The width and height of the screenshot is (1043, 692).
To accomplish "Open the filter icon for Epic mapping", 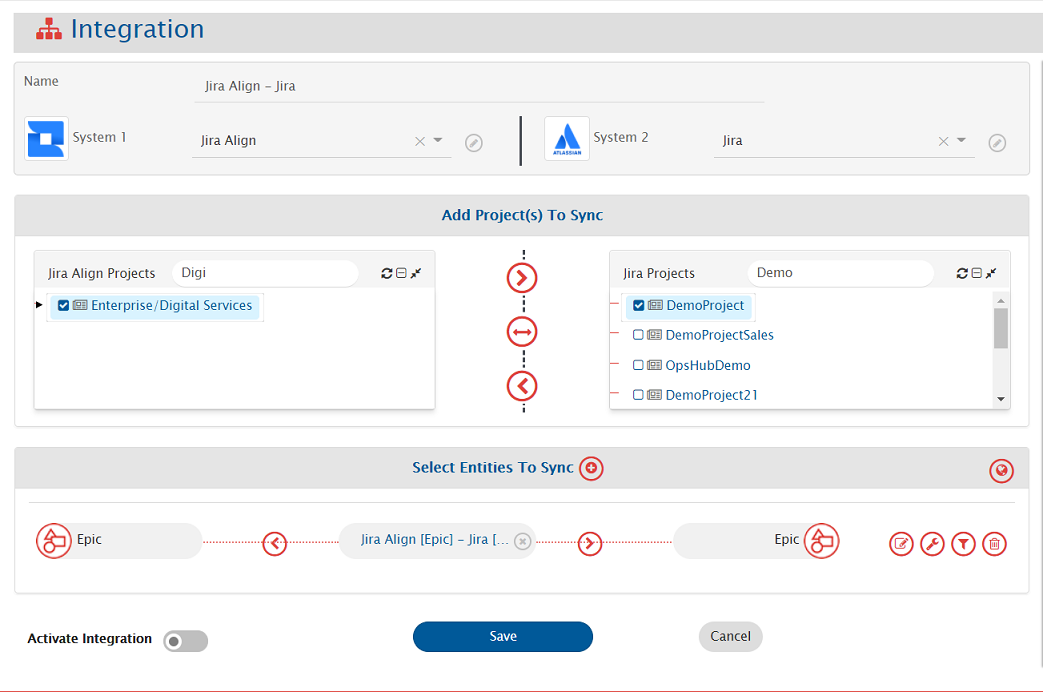I will (x=963, y=544).
